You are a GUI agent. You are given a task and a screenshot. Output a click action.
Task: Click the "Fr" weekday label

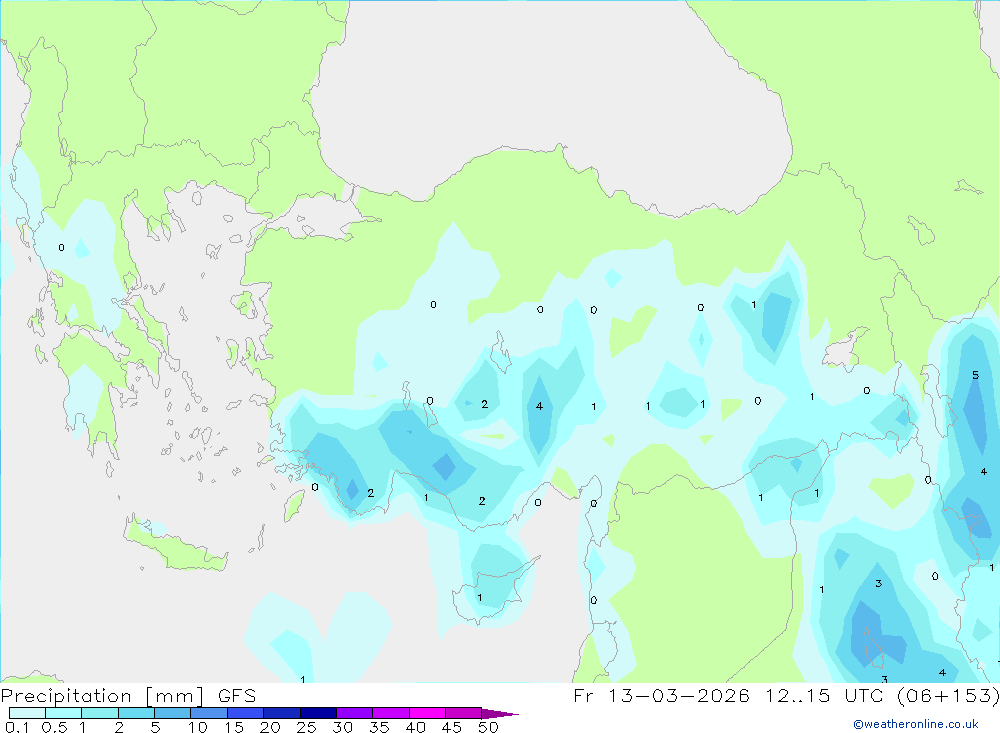coord(583,695)
